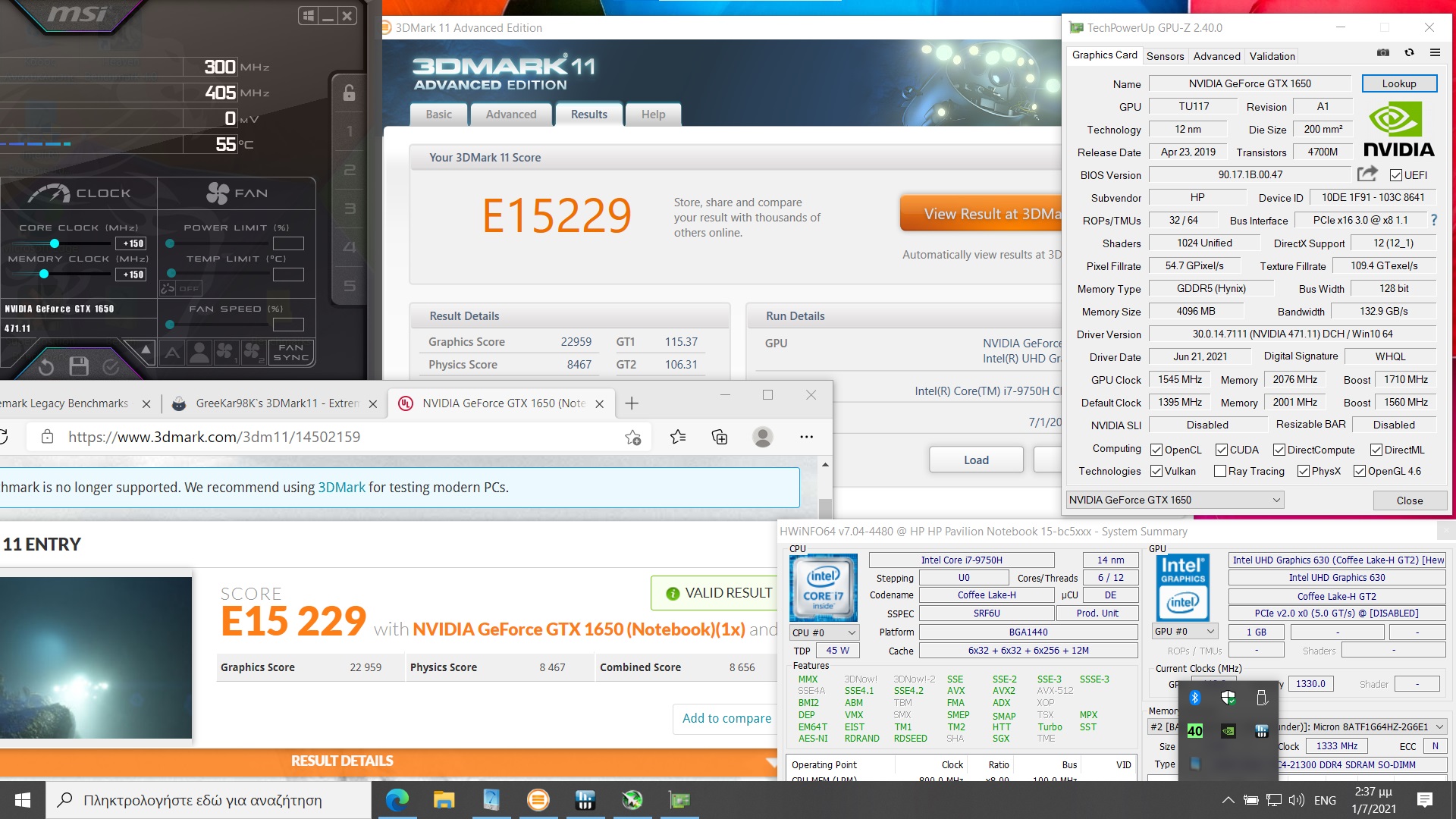Viewport: 1456px width, 819px height.
Task: Follow the 3DMark link in the notice
Action: [341, 488]
